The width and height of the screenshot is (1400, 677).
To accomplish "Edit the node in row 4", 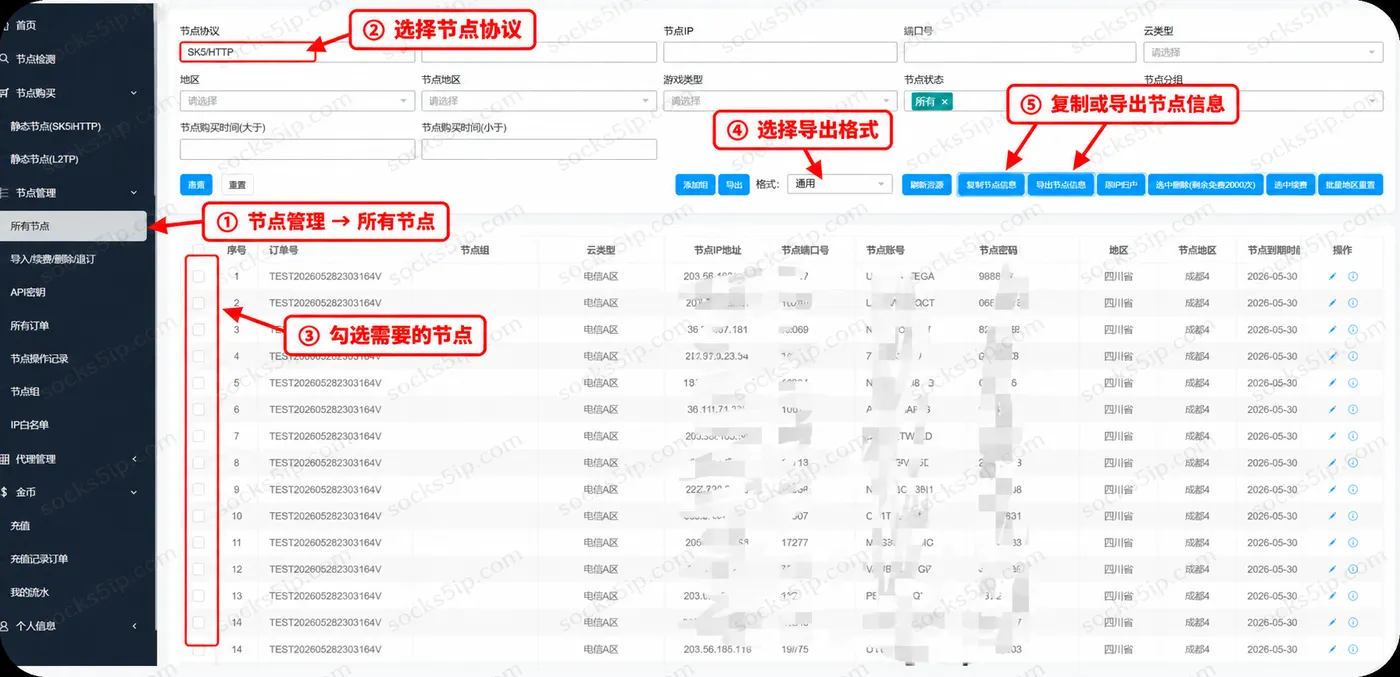I will tap(1332, 356).
